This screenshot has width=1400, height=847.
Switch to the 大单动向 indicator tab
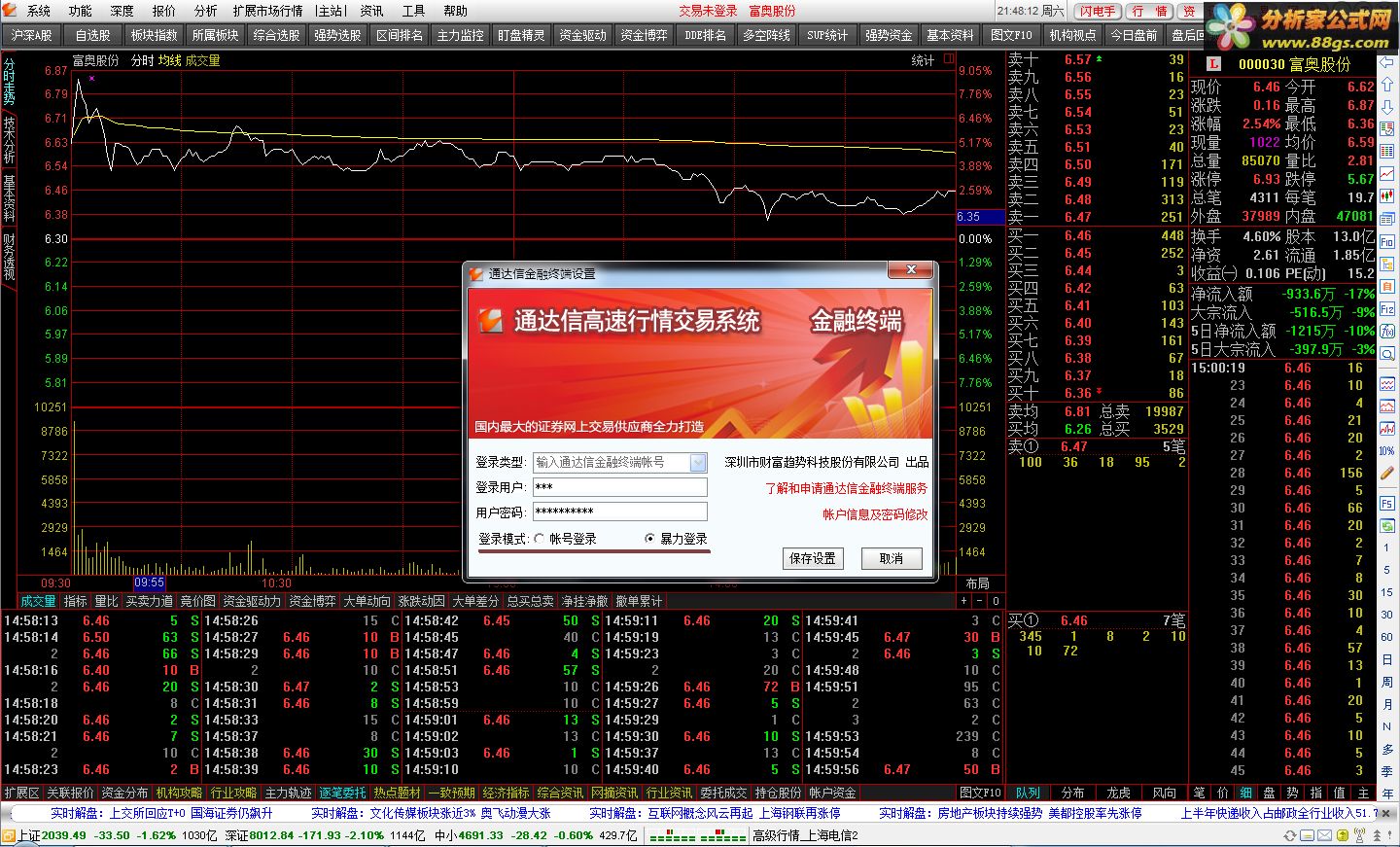pyautogui.click(x=367, y=601)
